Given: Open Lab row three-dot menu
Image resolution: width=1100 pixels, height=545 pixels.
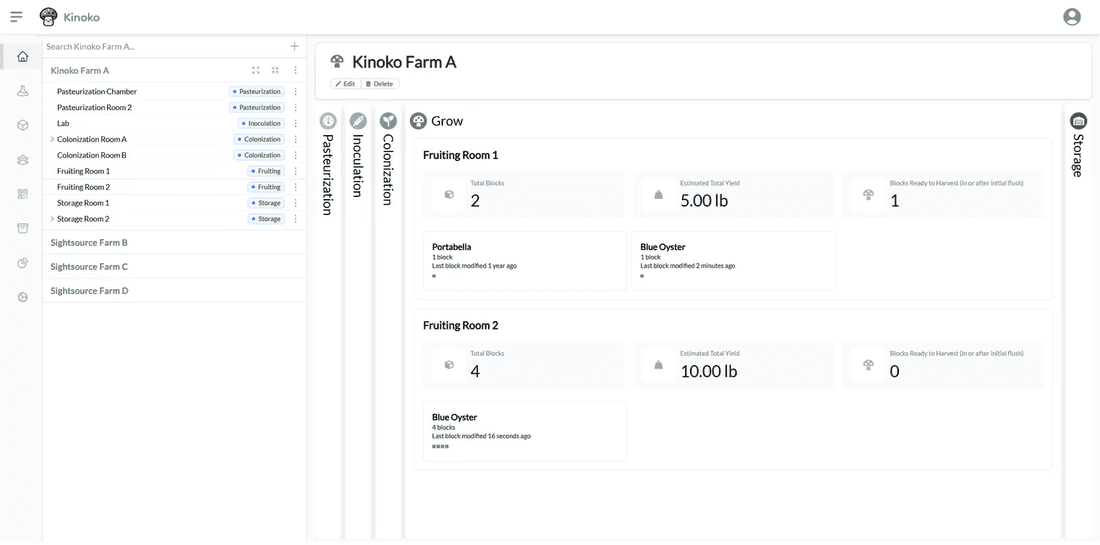Looking at the screenshot, I should (x=295, y=123).
